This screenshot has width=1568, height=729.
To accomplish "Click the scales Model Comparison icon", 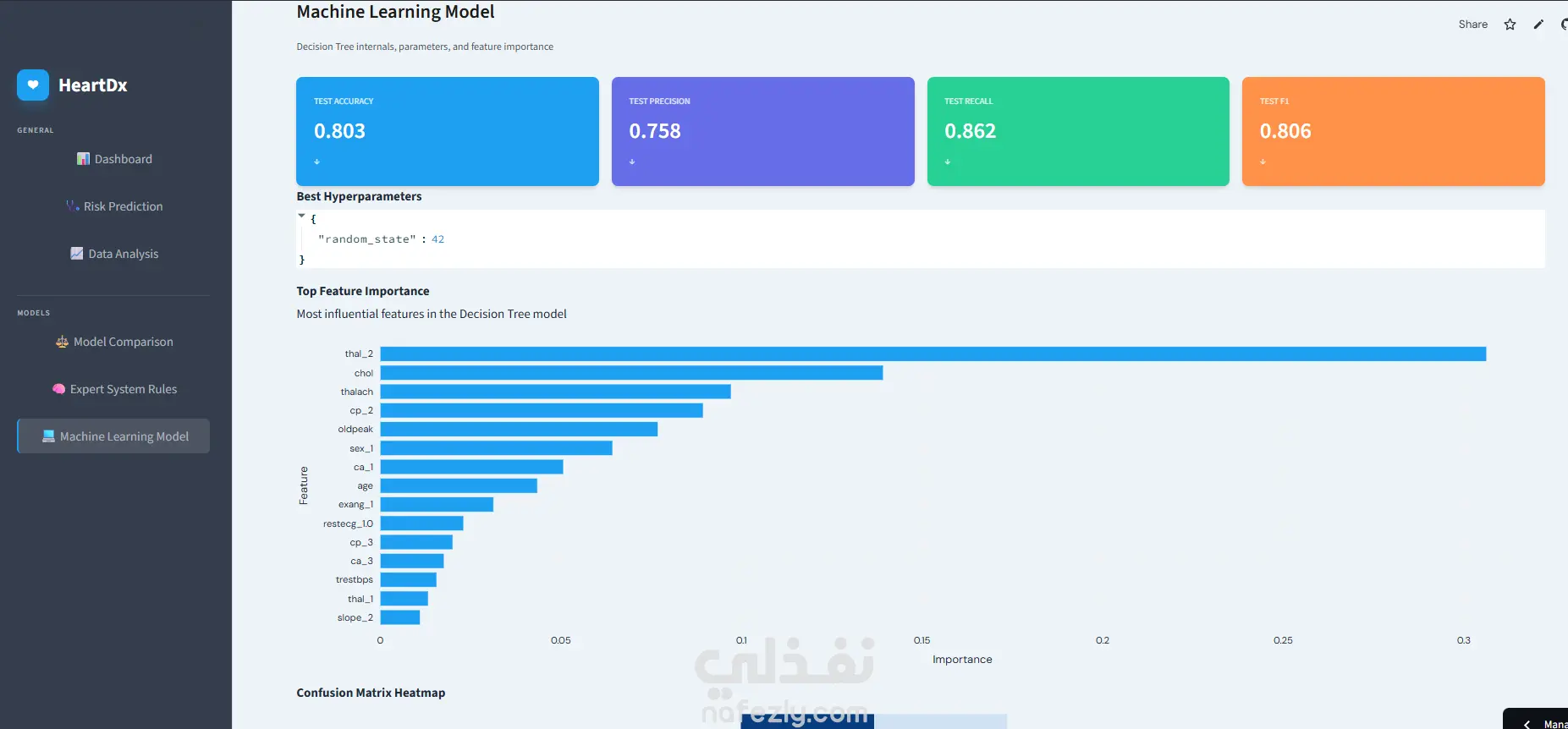I will coord(62,342).
